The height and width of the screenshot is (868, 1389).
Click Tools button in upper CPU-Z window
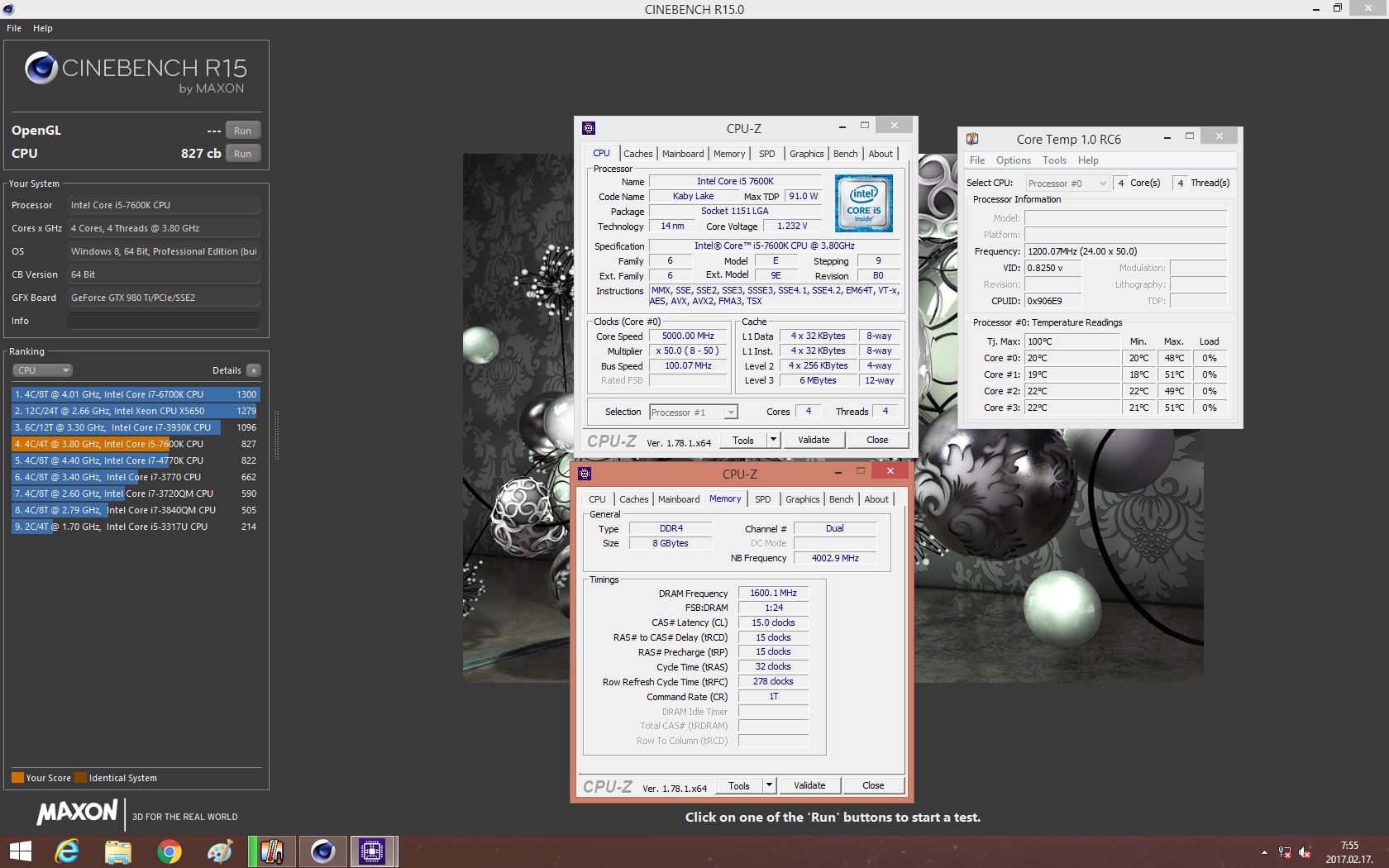[743, 440]
